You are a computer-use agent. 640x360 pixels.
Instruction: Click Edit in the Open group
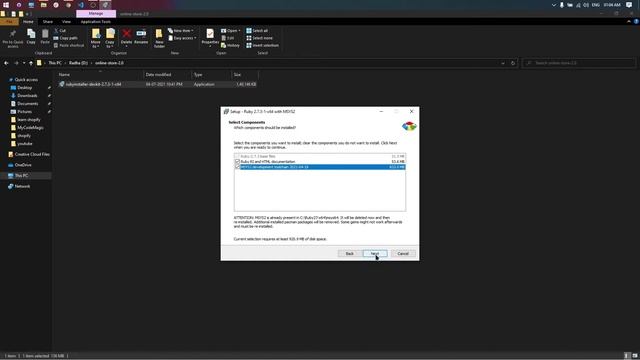click(x=228, y=38)
